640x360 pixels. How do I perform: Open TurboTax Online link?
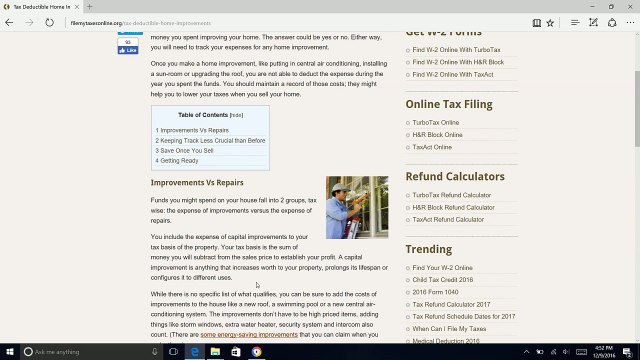pyautogui.click(x=436, y=122)
